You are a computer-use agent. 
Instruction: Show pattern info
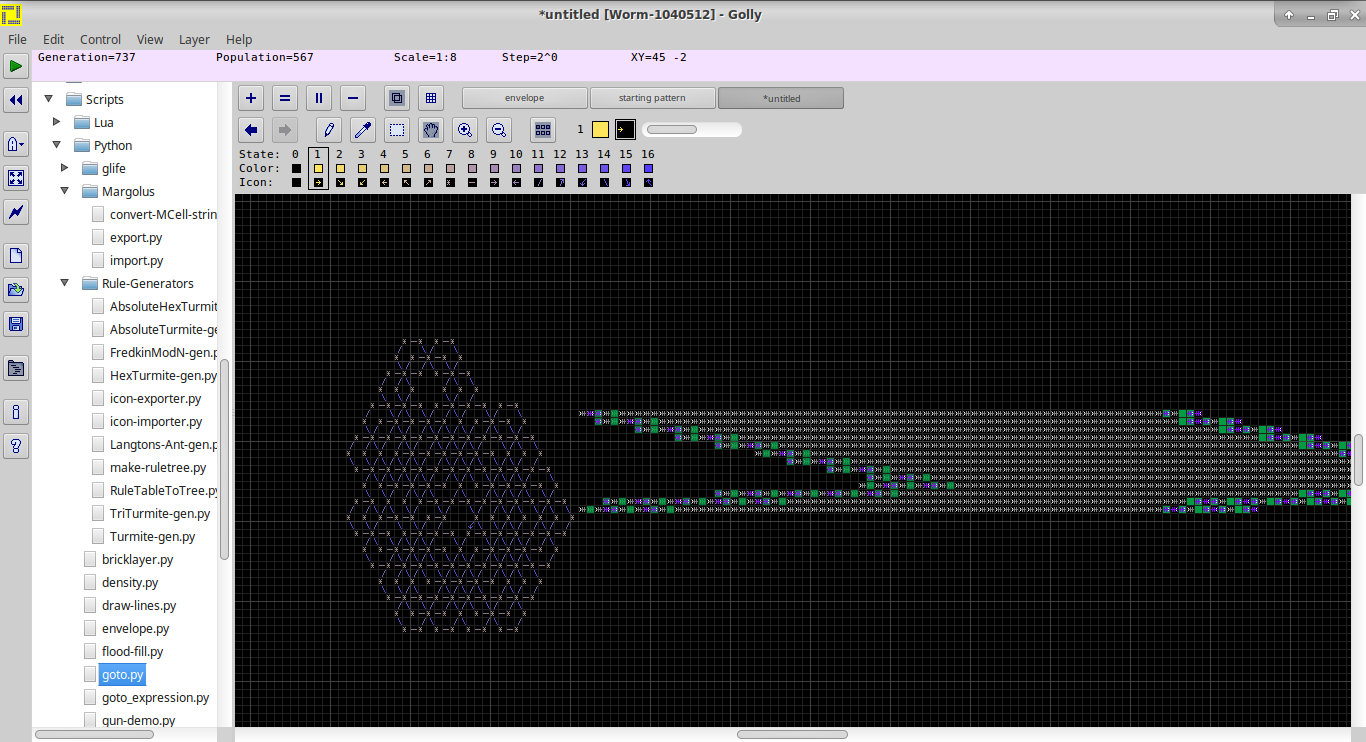coord(16,412)
